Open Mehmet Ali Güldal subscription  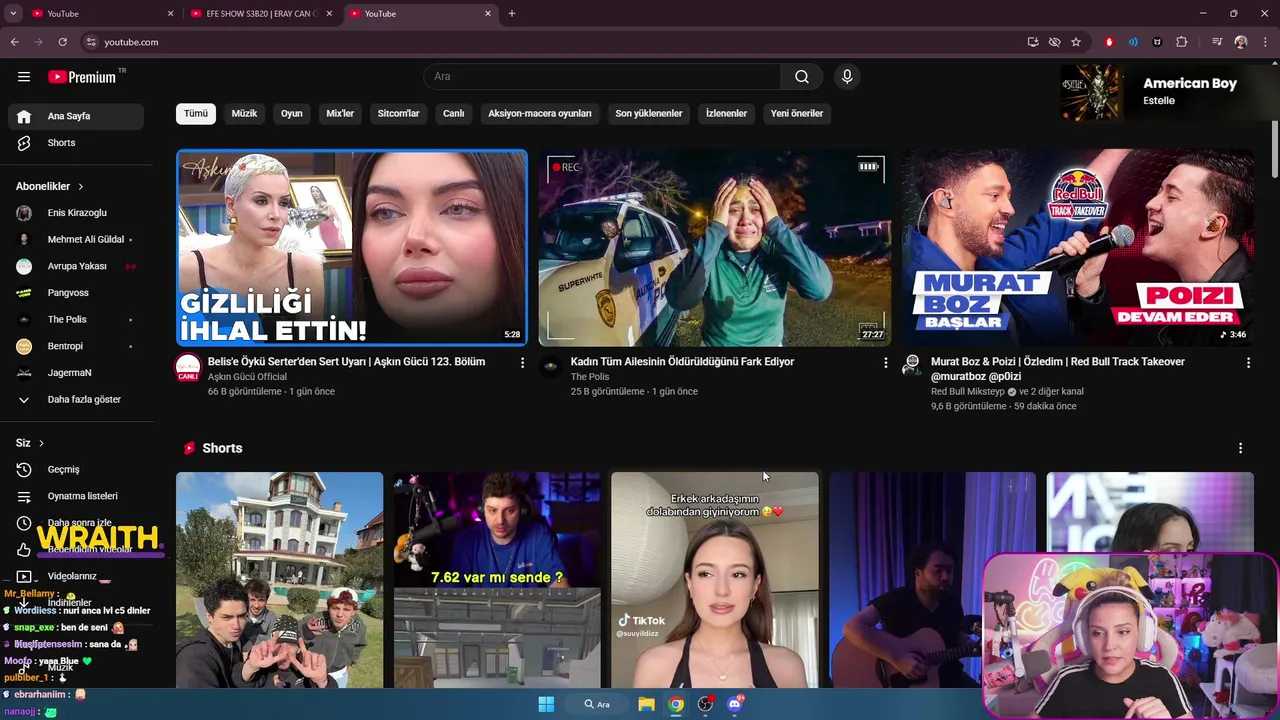click(76, 240)
